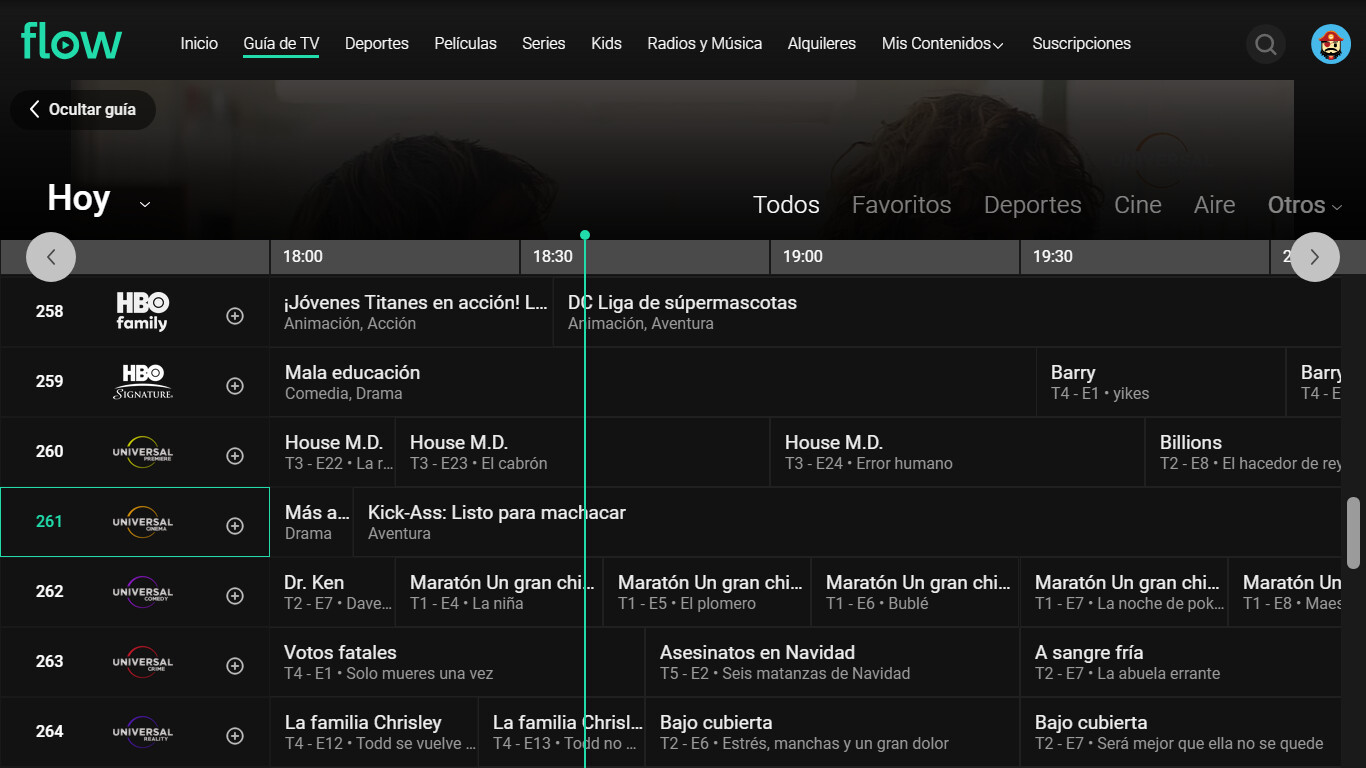Open Votos fatales program

point(457,662)
